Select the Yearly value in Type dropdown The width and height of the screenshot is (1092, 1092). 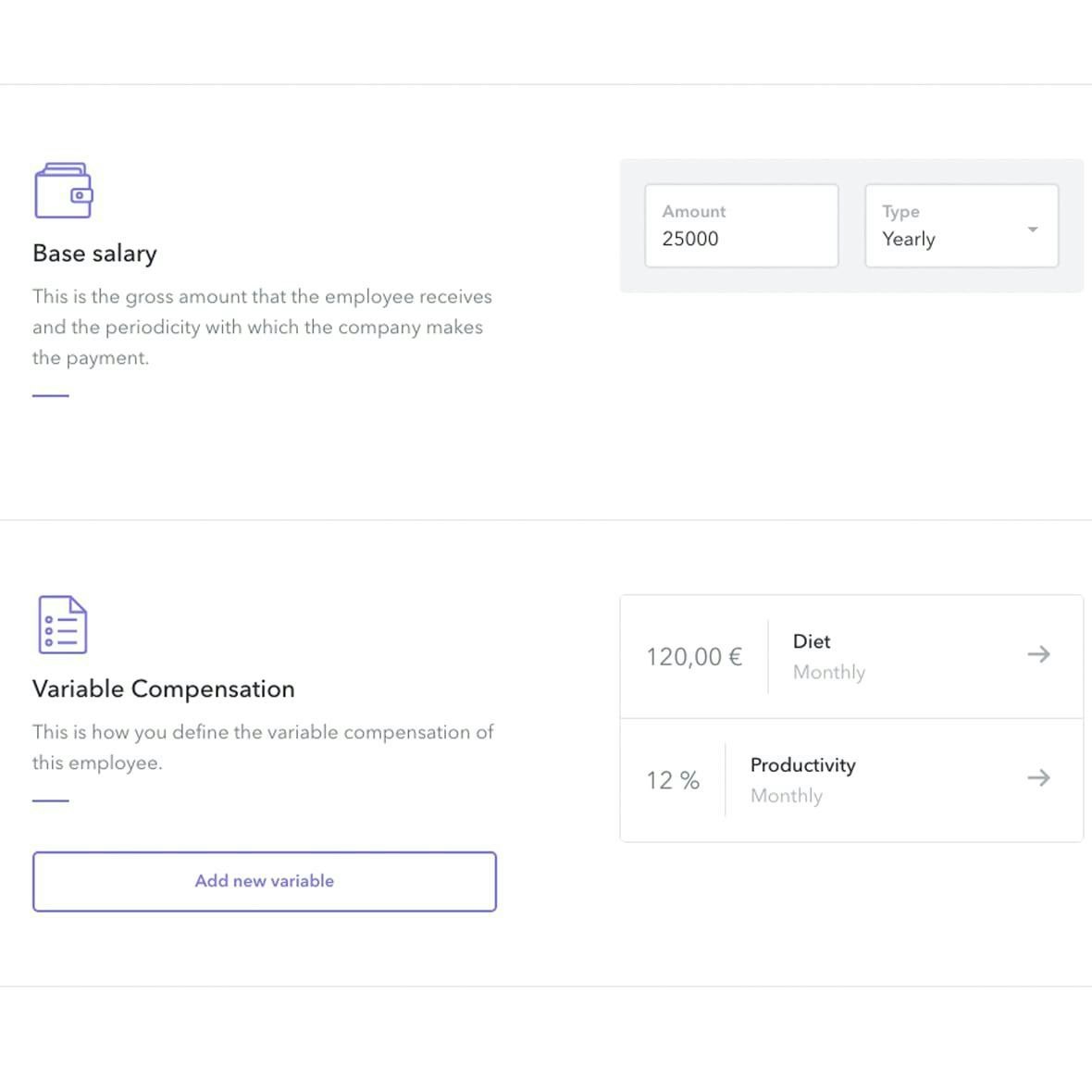pyautogui.click(x=909, y=239)
